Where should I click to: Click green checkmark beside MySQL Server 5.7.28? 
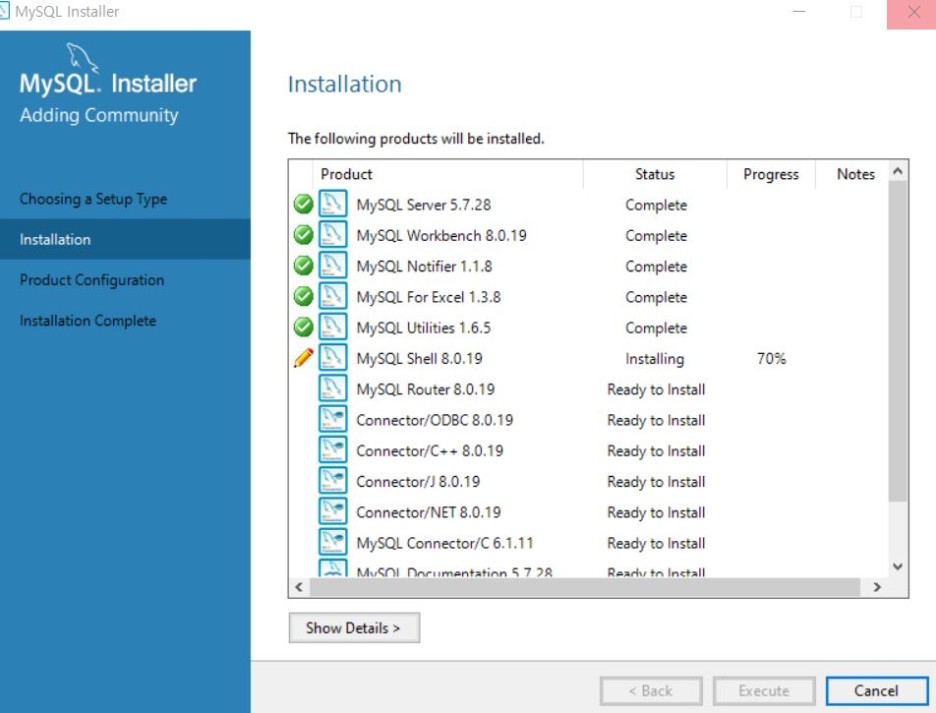point(303,204)
